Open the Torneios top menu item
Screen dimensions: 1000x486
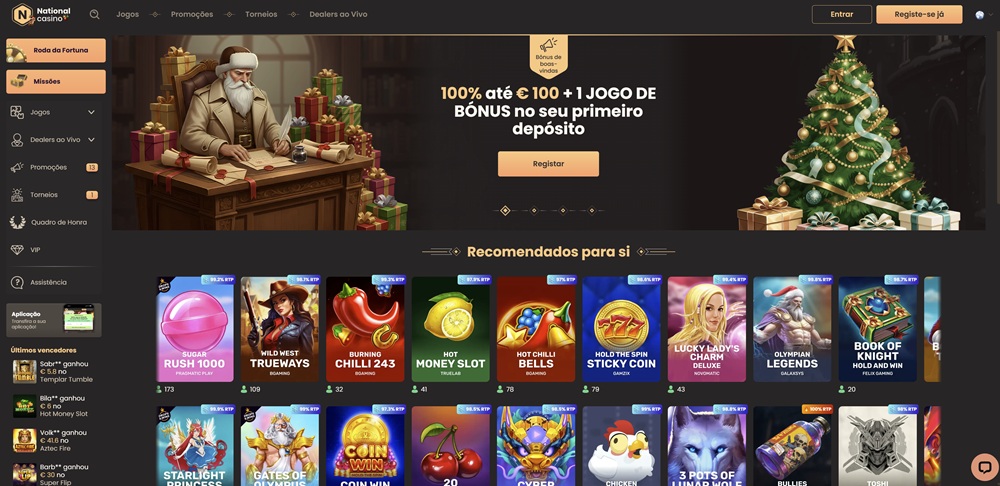click(261, 14)
